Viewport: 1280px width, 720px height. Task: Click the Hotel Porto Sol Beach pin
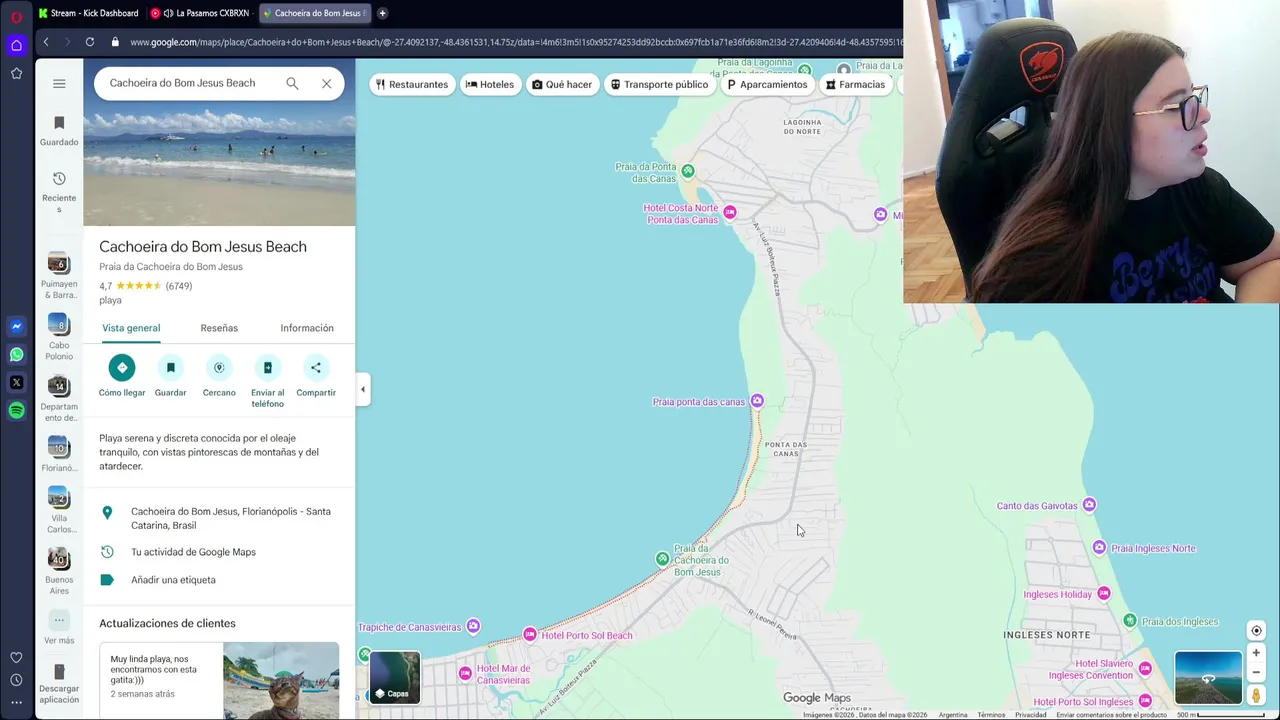530,635
